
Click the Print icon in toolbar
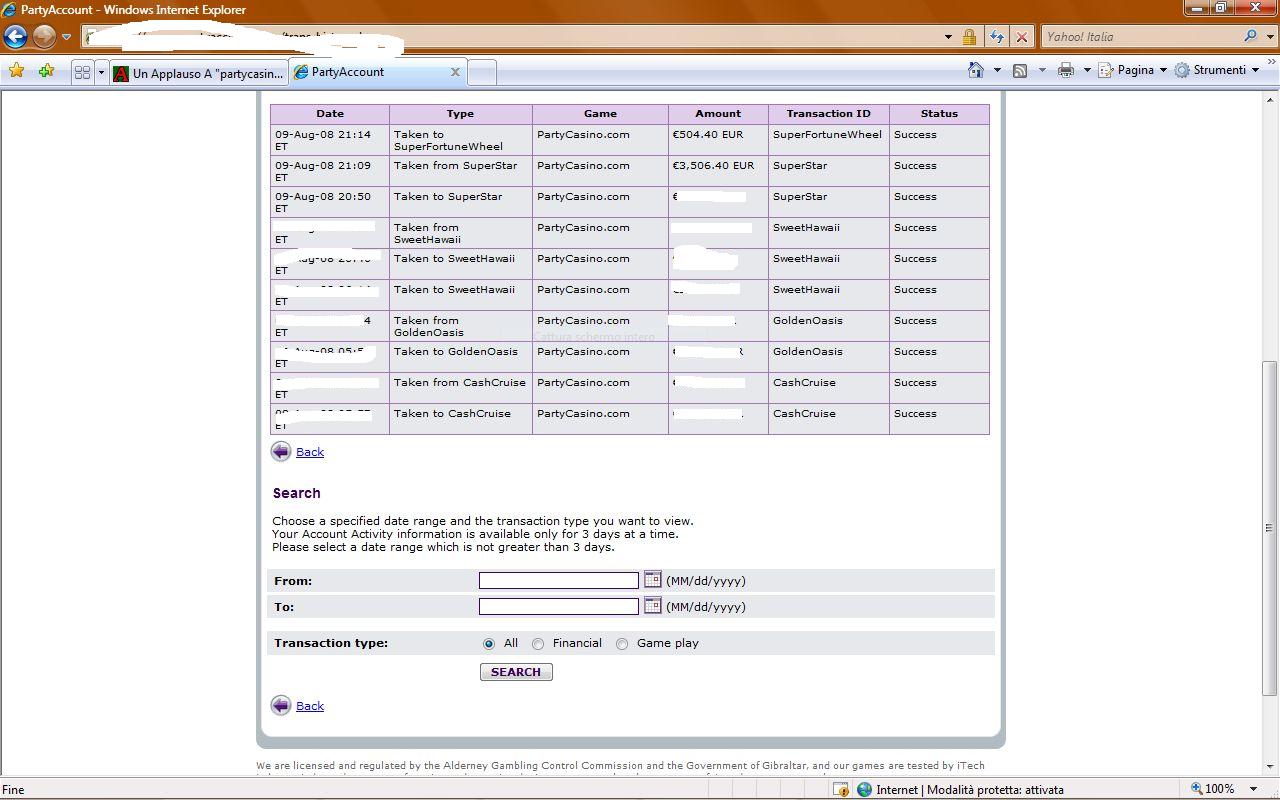1066,70
